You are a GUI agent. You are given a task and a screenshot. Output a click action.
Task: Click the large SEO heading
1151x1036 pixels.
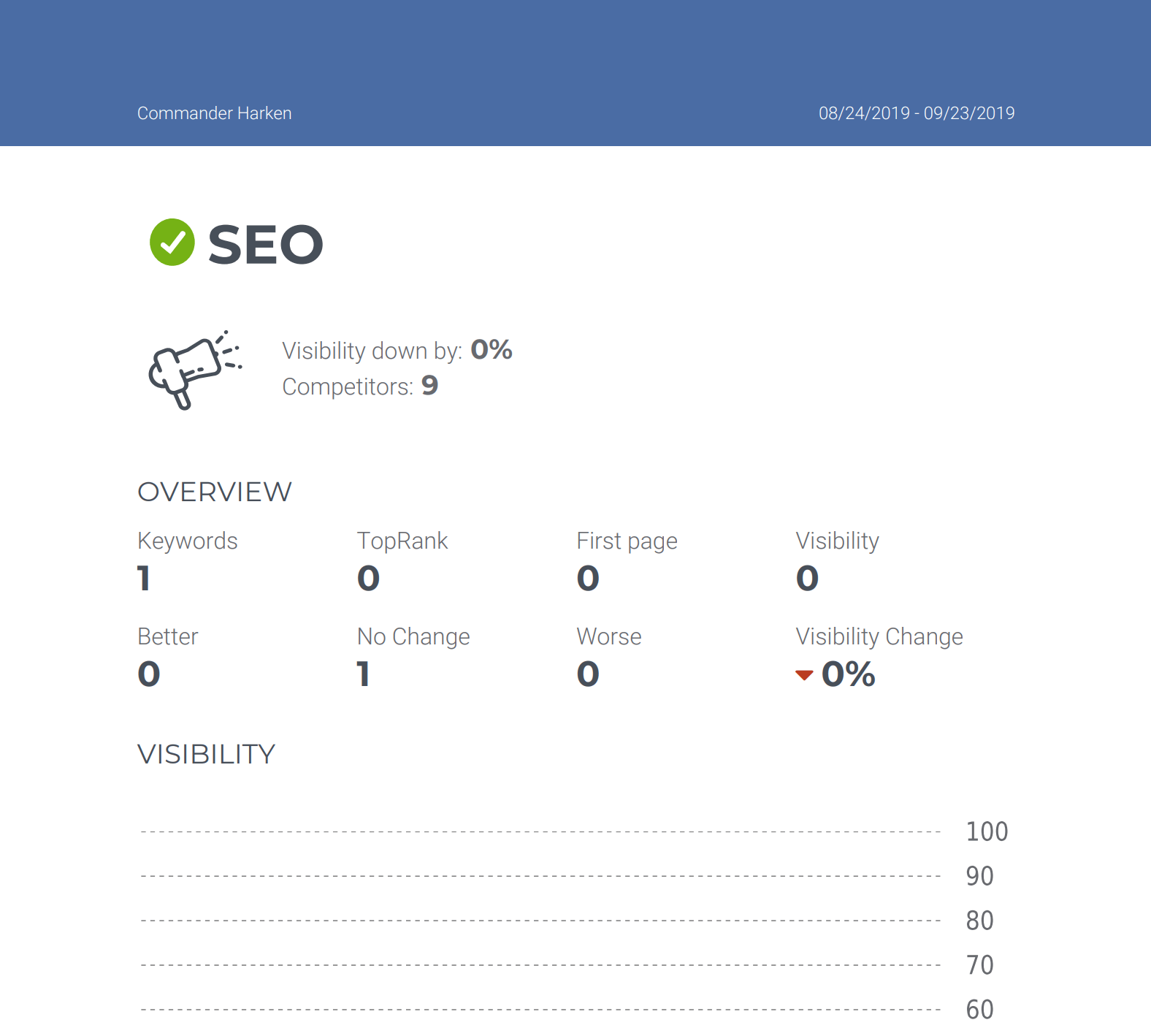[x=266, y=245]
